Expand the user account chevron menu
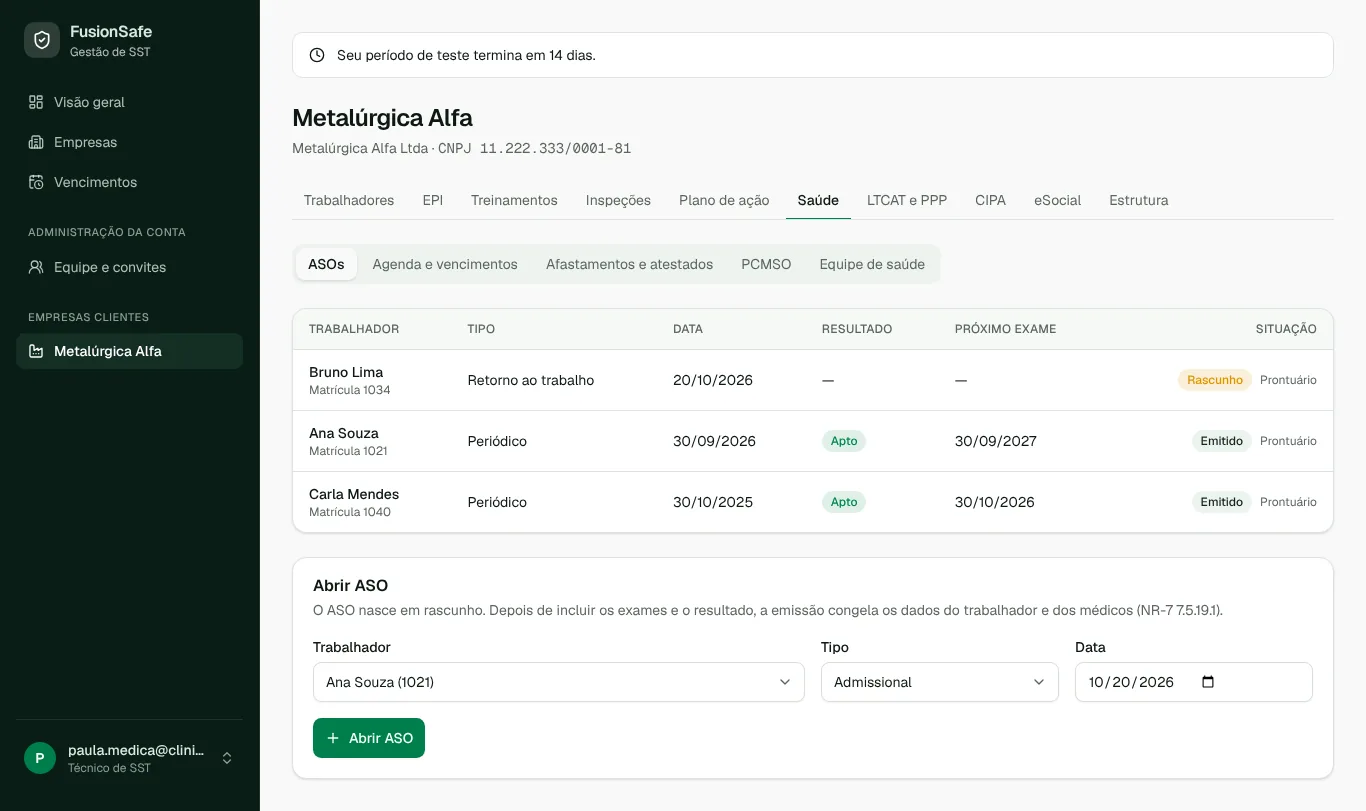 (227, 758)
